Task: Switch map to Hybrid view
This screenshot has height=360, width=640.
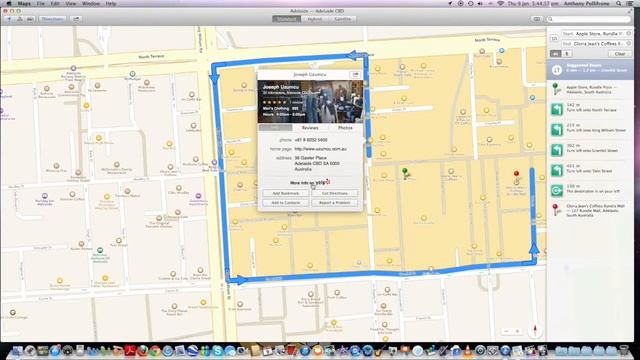Action: pos(315,19)
